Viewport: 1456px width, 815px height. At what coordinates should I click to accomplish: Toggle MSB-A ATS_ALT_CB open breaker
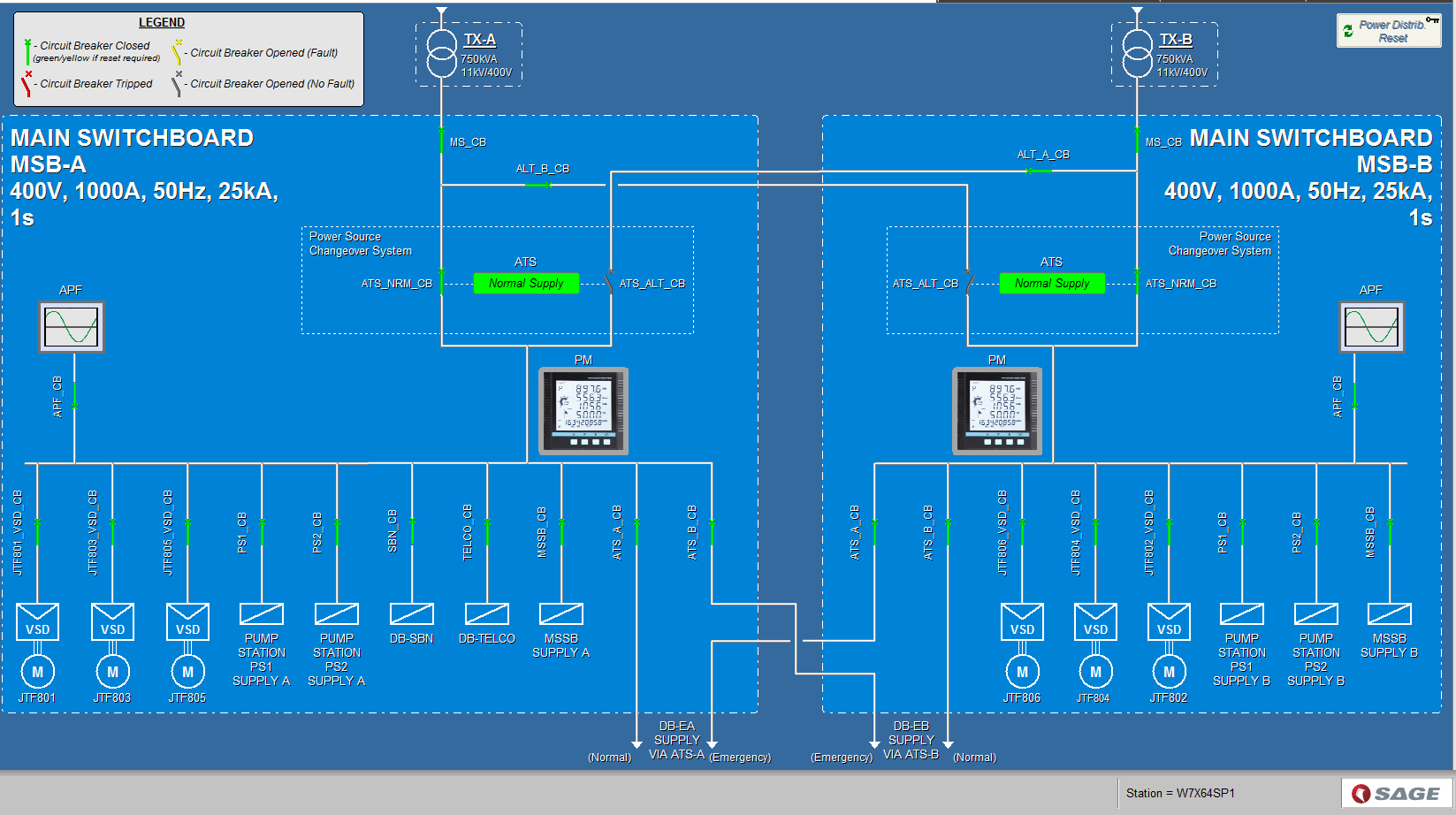(609, 283)
